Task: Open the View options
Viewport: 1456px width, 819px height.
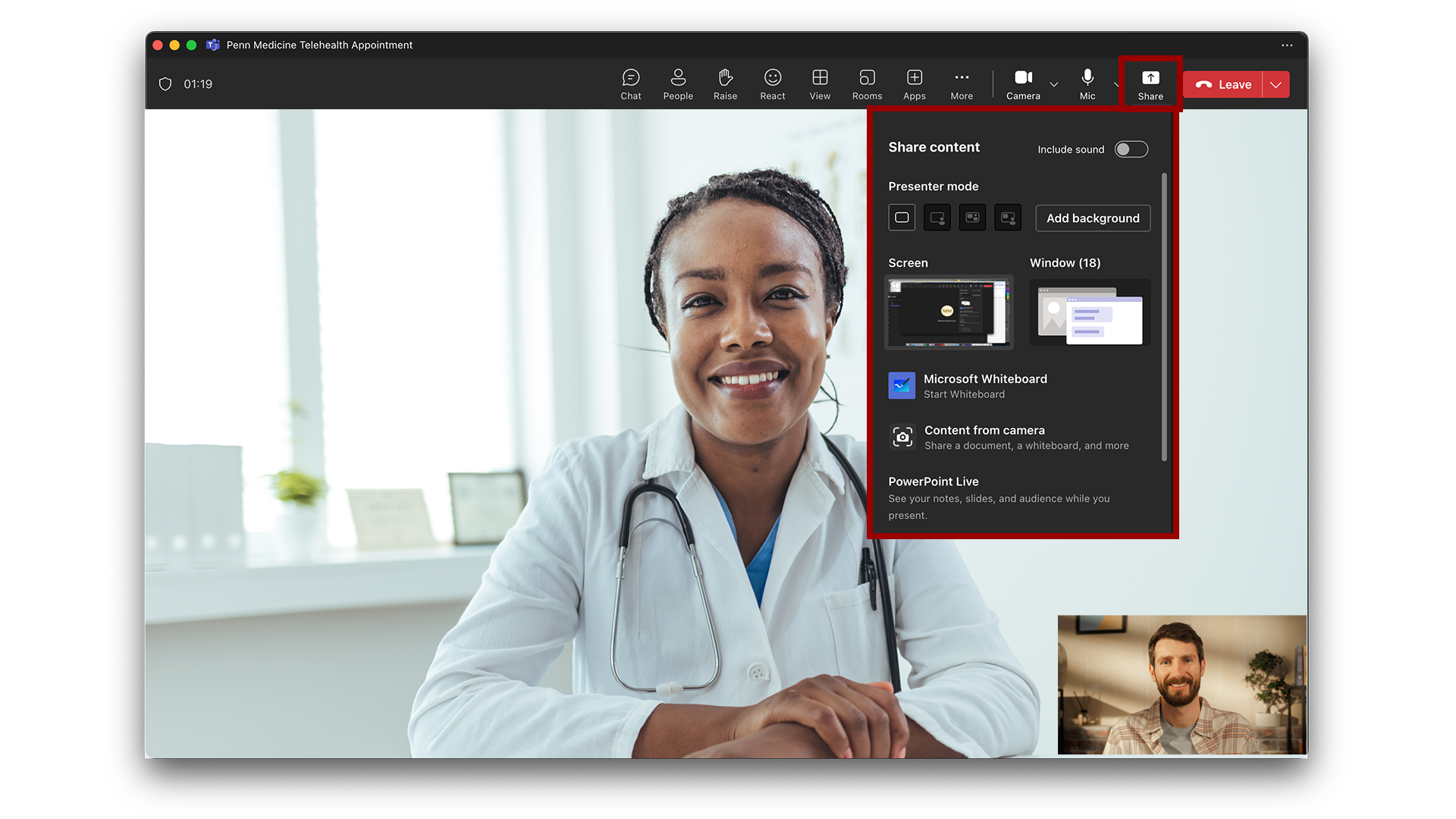Action: coord(819,83)
